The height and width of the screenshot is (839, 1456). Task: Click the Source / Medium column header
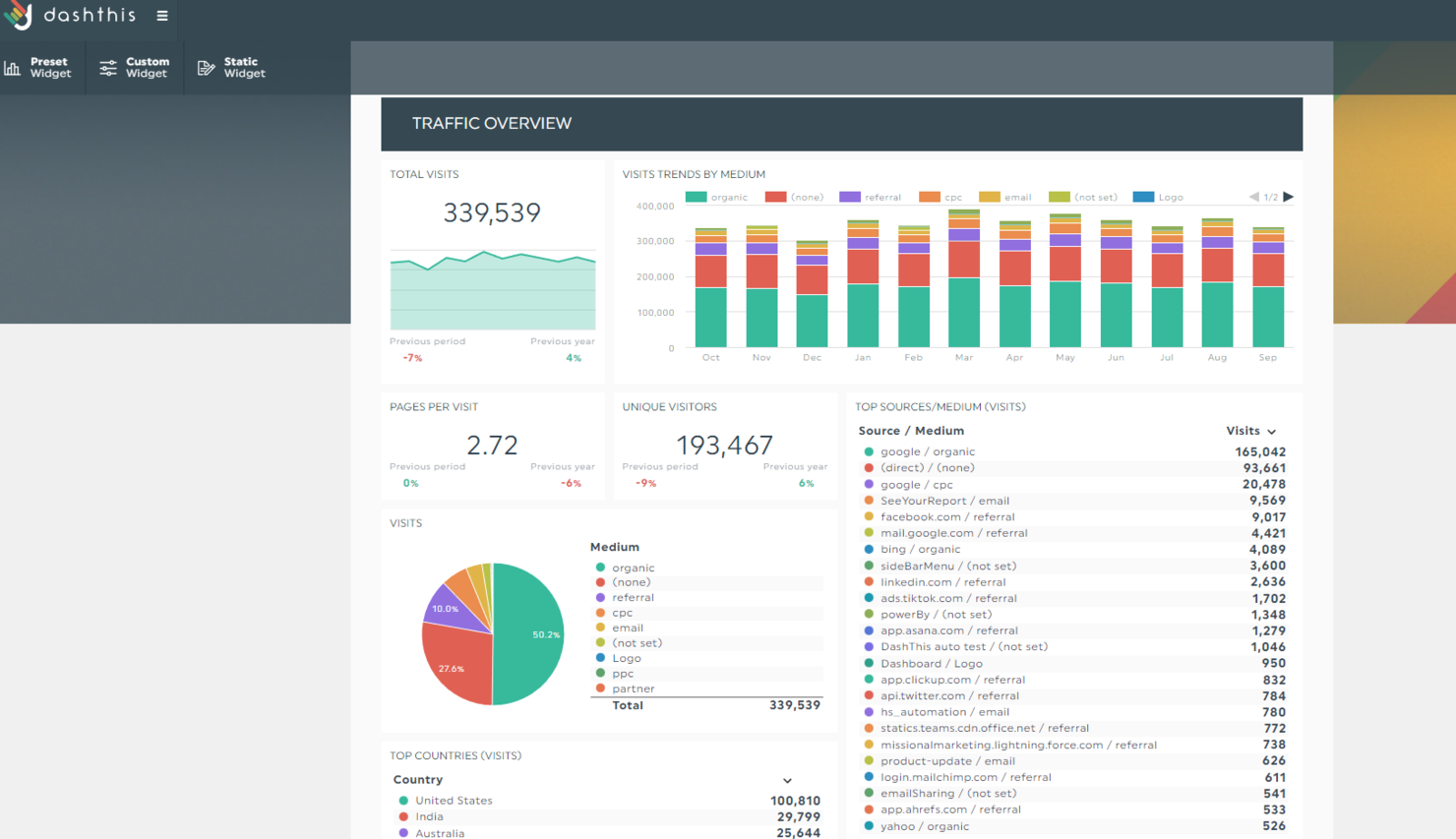click(911, 431)
